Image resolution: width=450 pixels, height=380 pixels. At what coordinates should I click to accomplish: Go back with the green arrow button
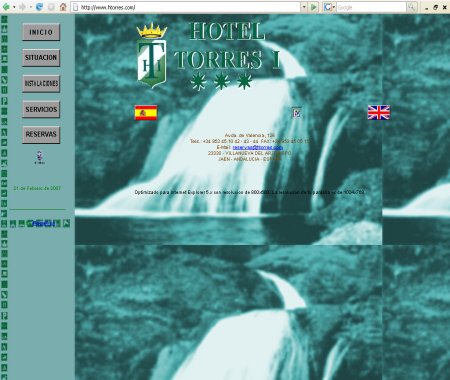click(x=6, y=7)
